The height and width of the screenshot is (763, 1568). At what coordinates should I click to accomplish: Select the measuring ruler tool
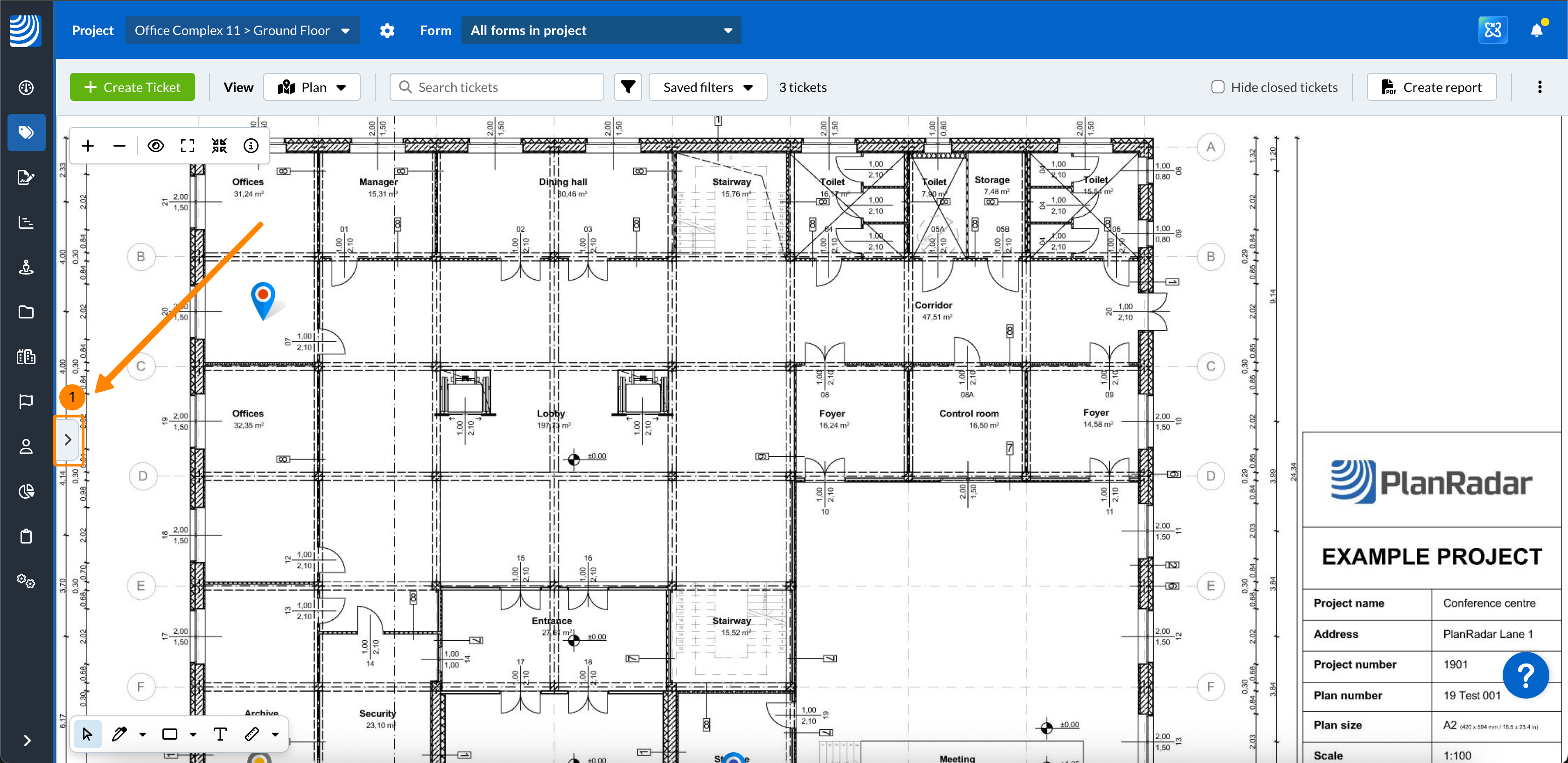(252, 734)
